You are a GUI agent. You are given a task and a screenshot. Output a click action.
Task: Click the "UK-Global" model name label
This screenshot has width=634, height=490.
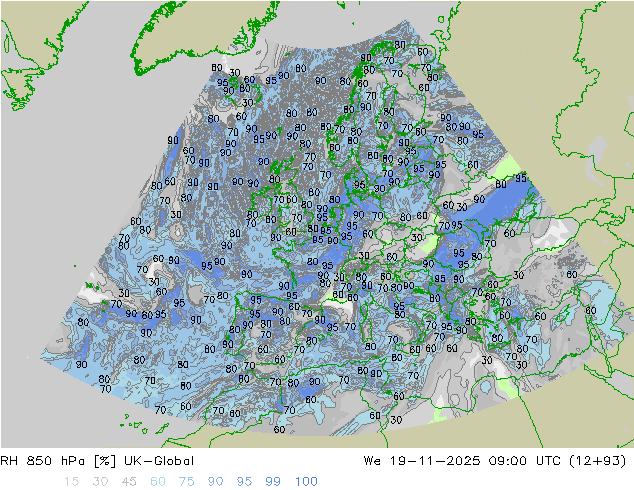coord(159,461)
